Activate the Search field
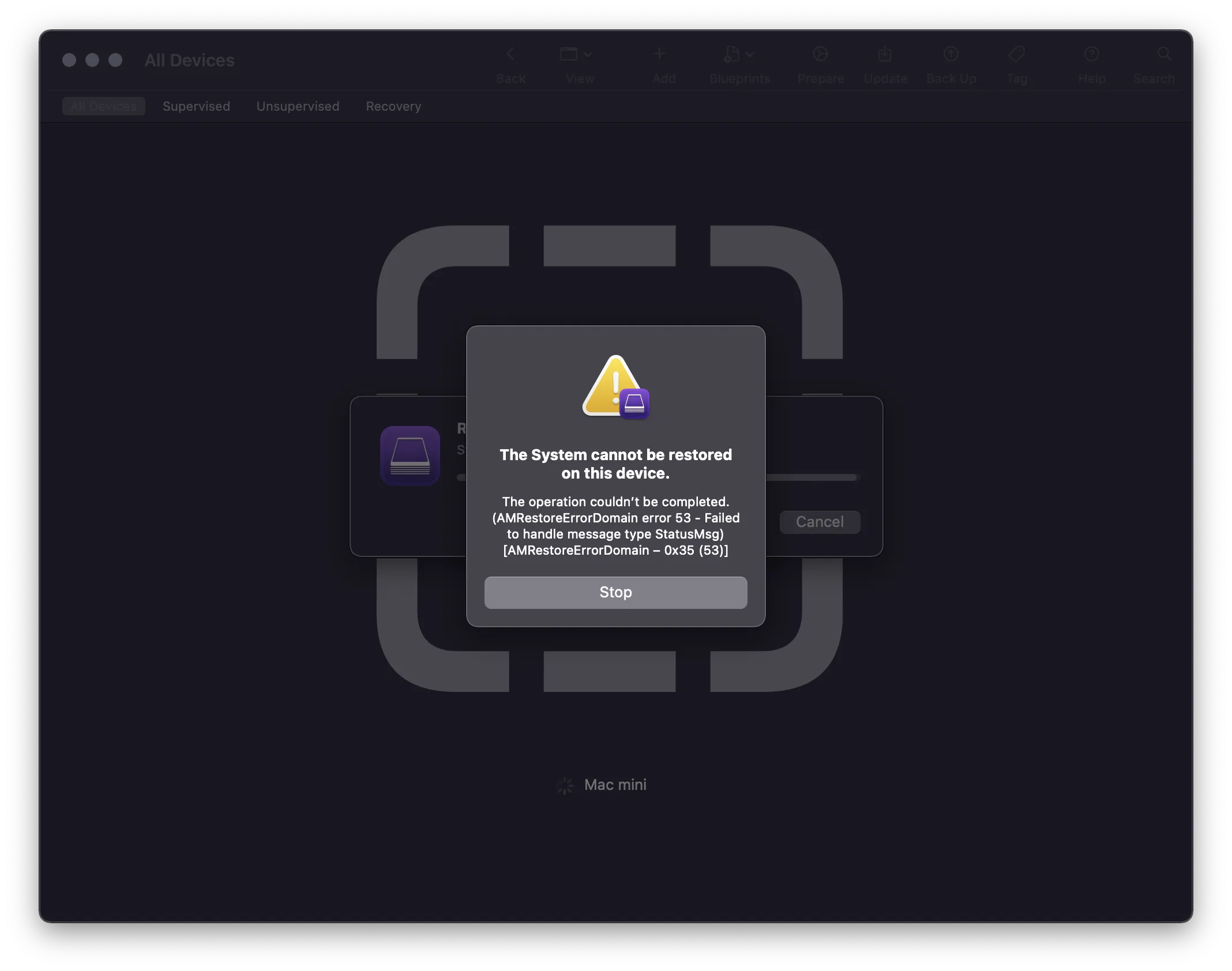Screen dimensions: 1232x971 click(1163, 63)
